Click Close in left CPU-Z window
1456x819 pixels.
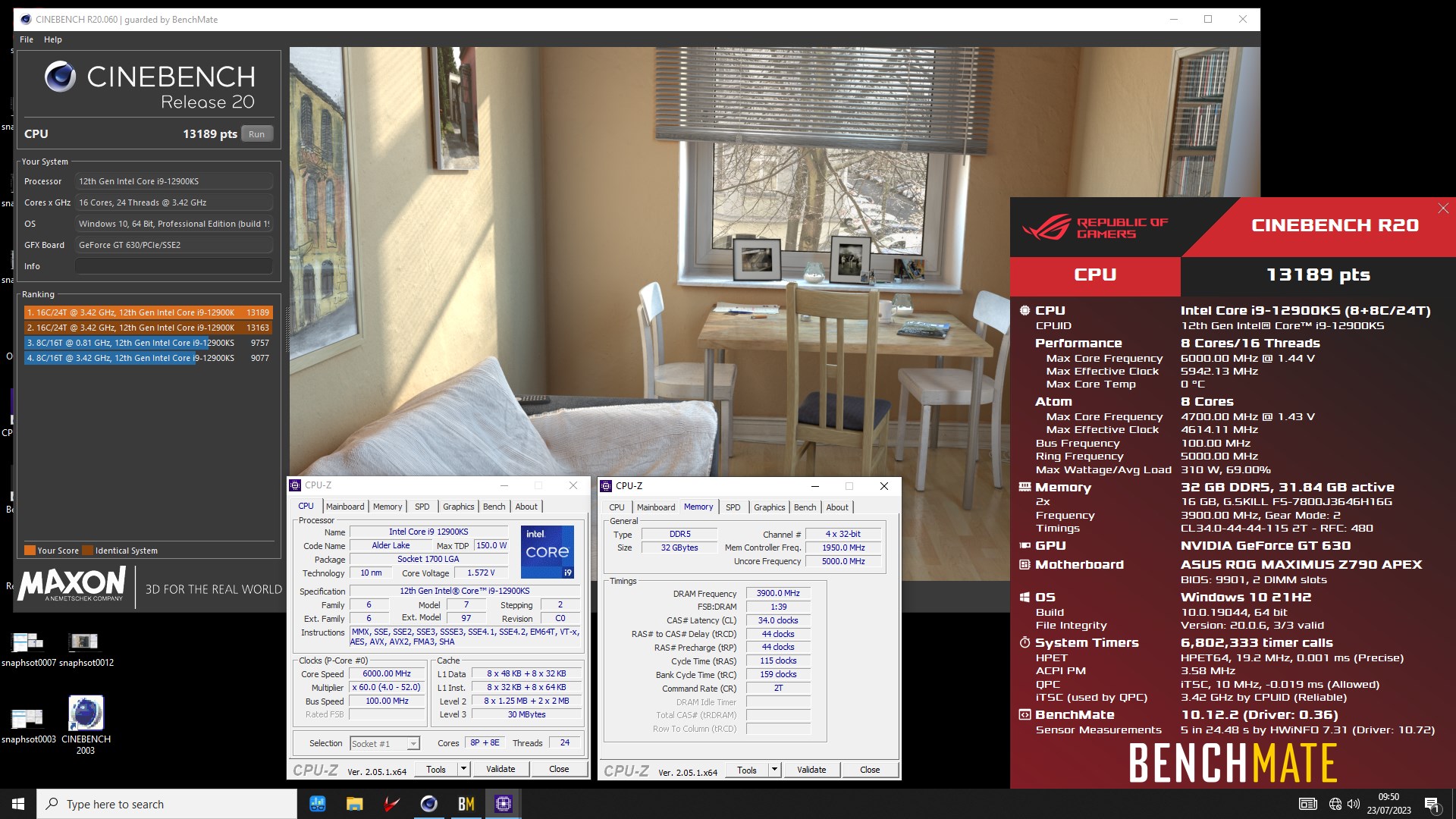pyautogui.click(x=559, y=769)
